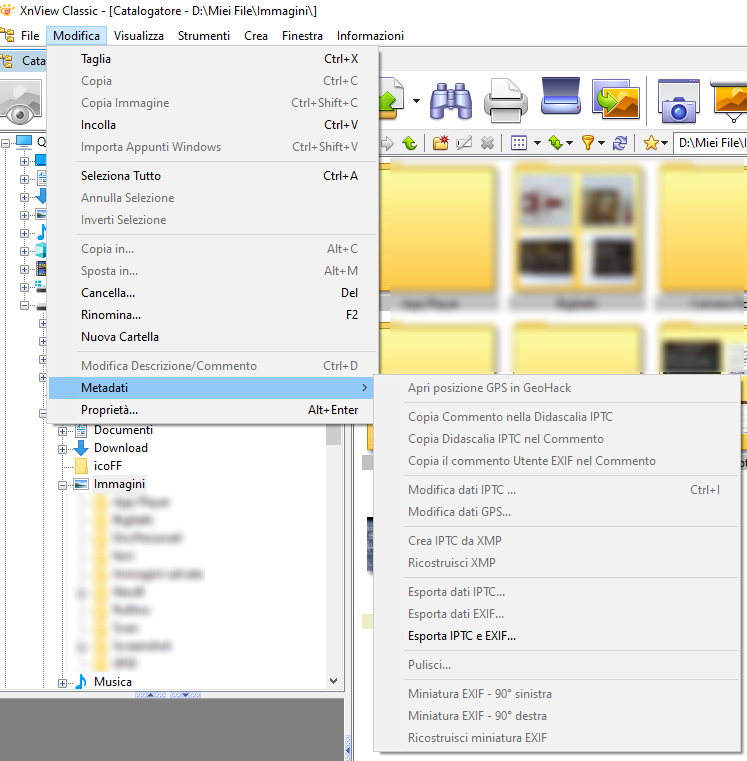Select icoFF folder in tree
This screenshot has height=761, width=747.
point(108,466)
